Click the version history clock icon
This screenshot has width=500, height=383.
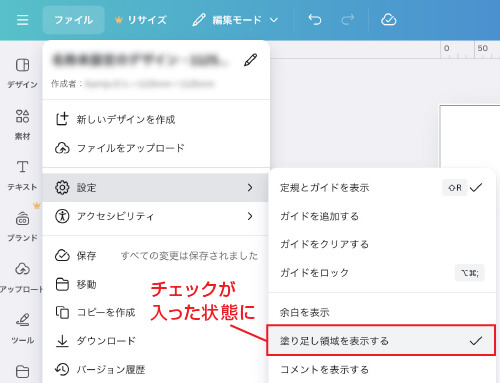[x=62, y=369]
